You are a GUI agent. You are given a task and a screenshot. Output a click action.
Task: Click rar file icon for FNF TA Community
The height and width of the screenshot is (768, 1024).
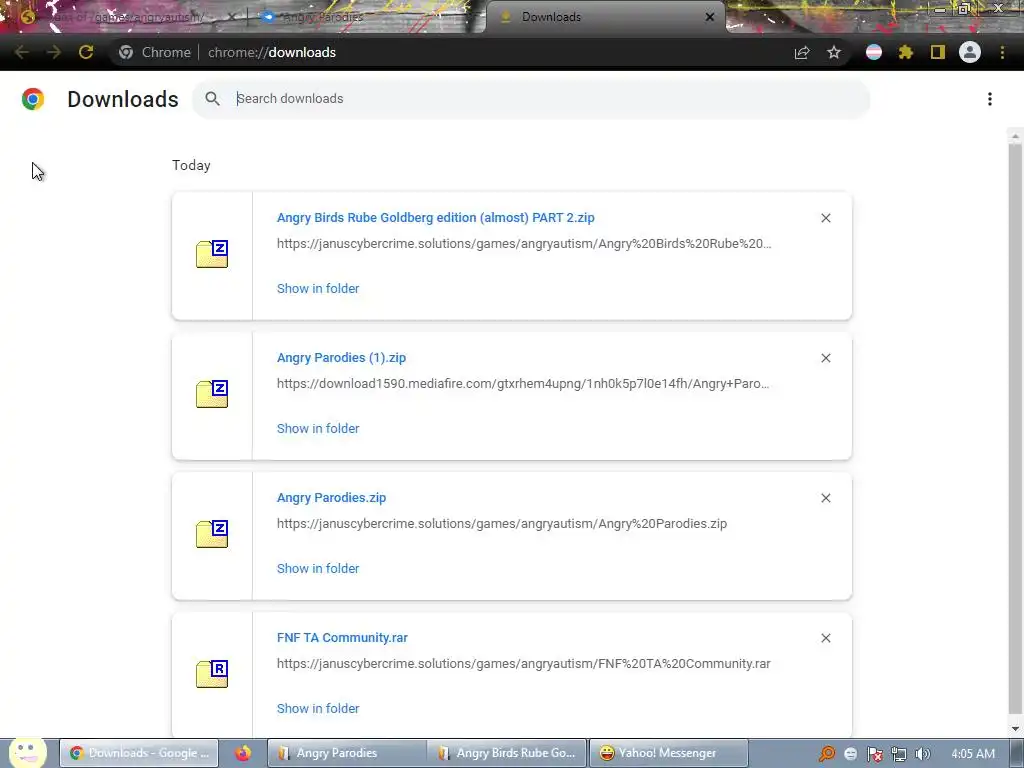click(x=212, y=674)
